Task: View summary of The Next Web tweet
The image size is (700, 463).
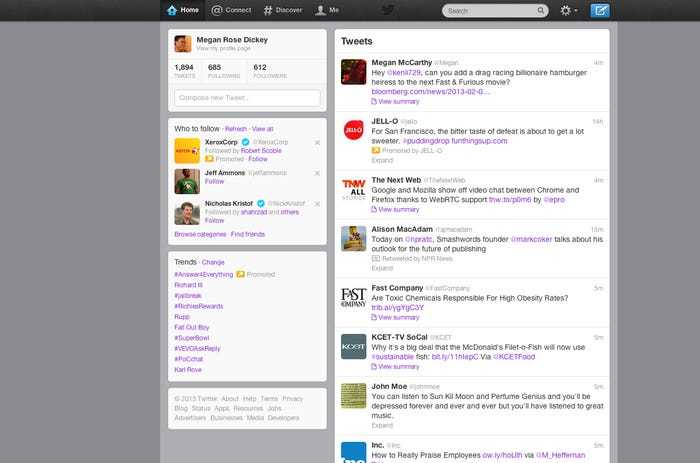Action: click(396, 210)
